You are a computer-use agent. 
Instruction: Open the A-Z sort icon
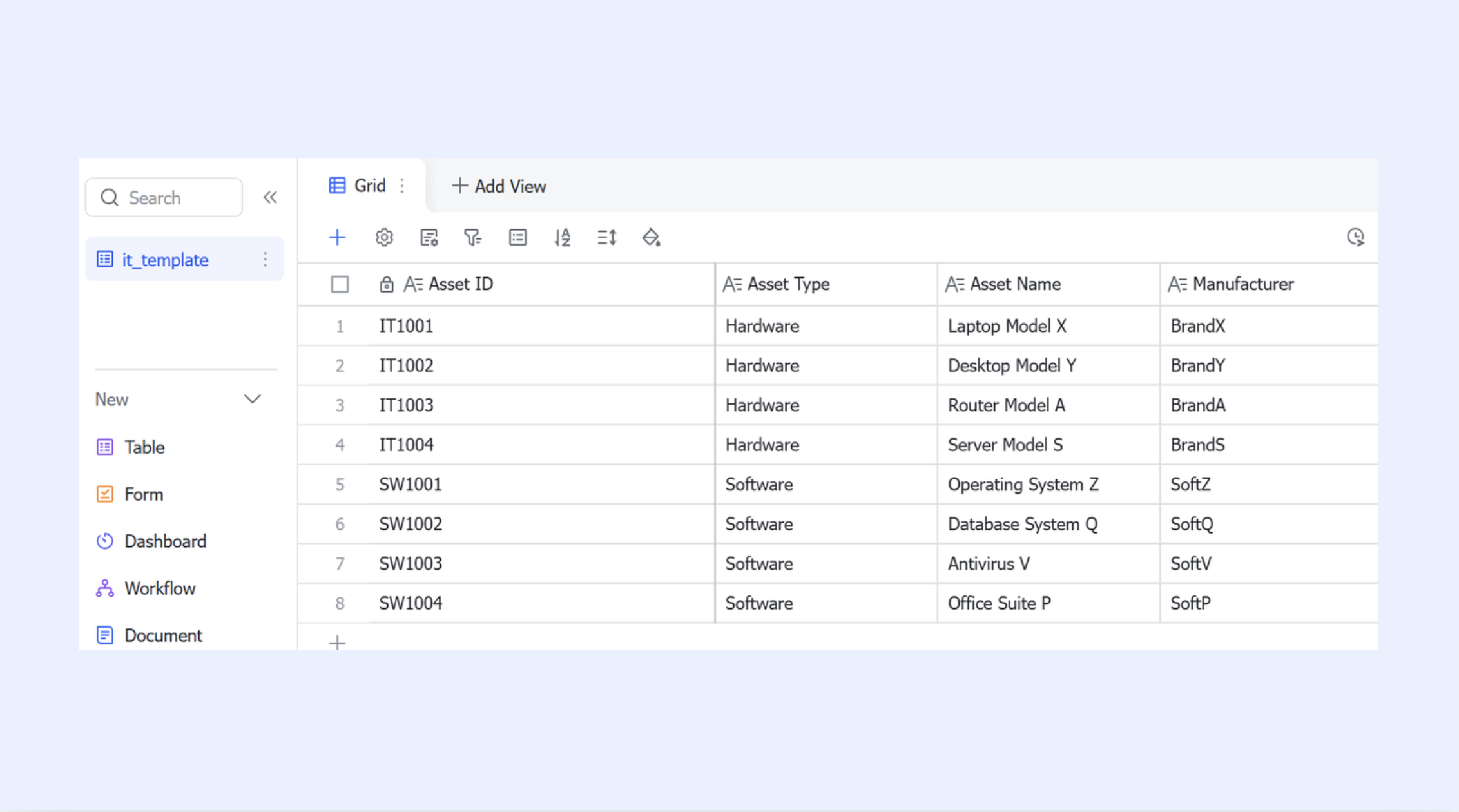(x=562, y=238)
